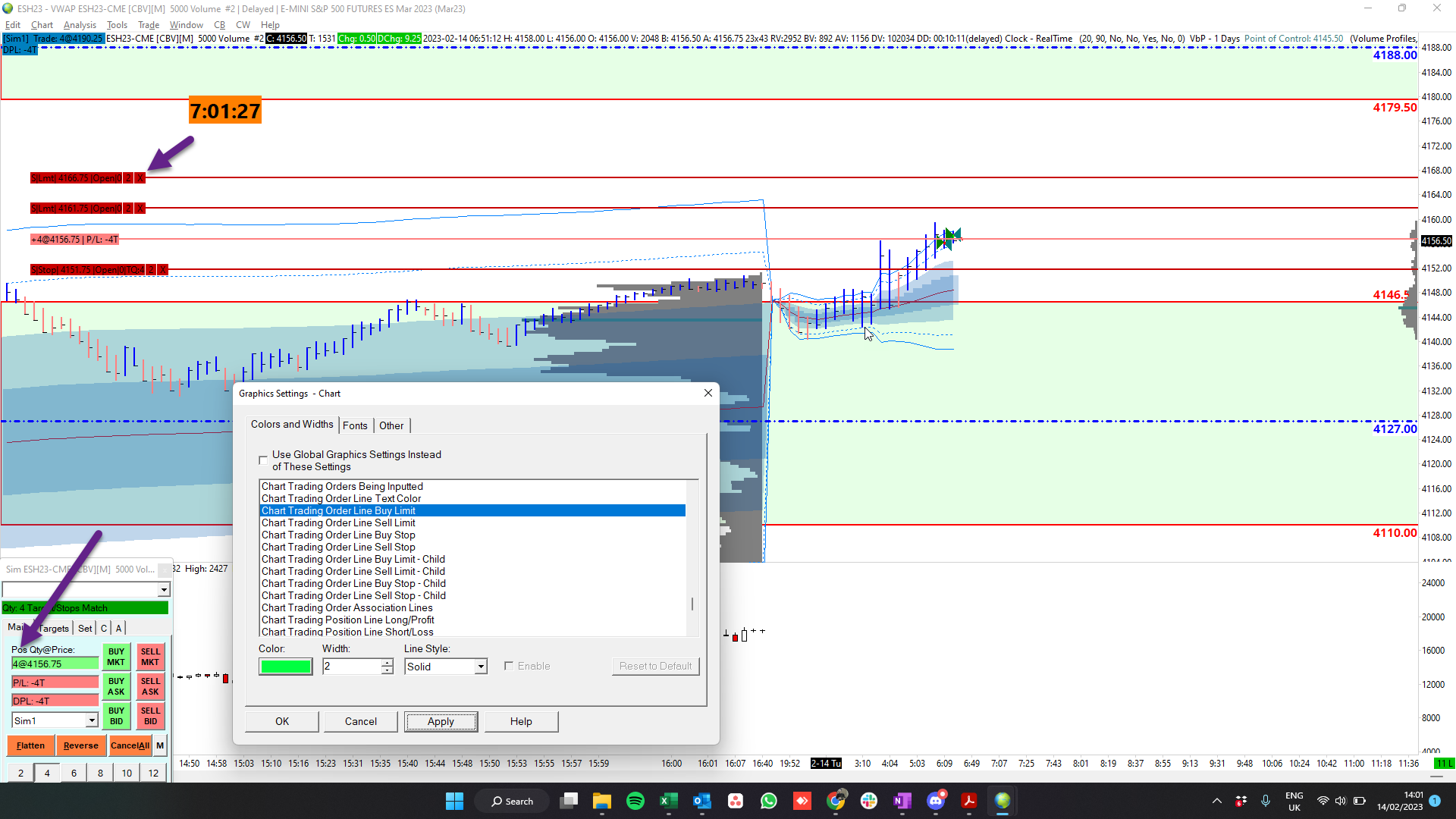
Task: Click Spotify icon in Windows taskbar
Action: tap(635, 801)
